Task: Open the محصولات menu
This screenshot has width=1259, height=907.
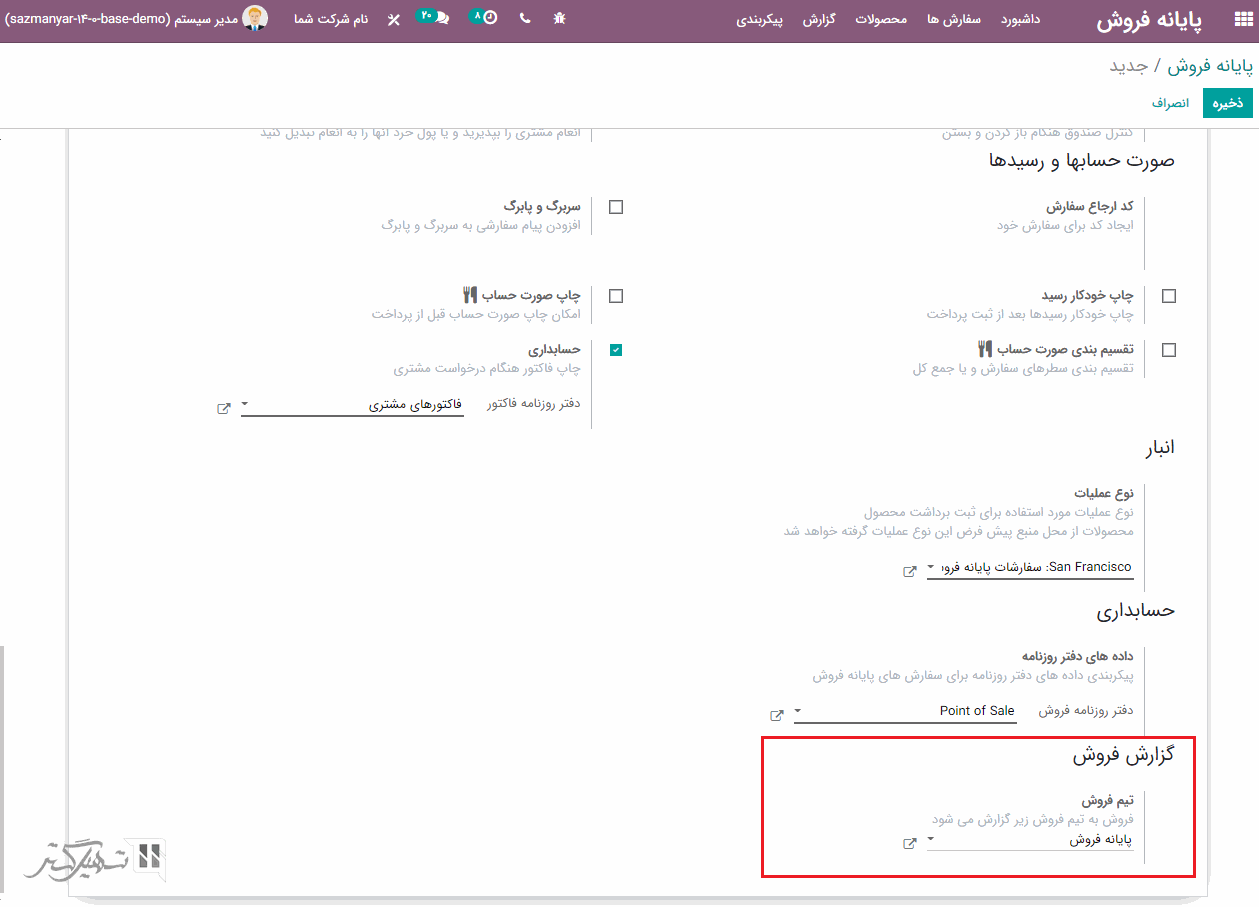Action: point(881,19)
